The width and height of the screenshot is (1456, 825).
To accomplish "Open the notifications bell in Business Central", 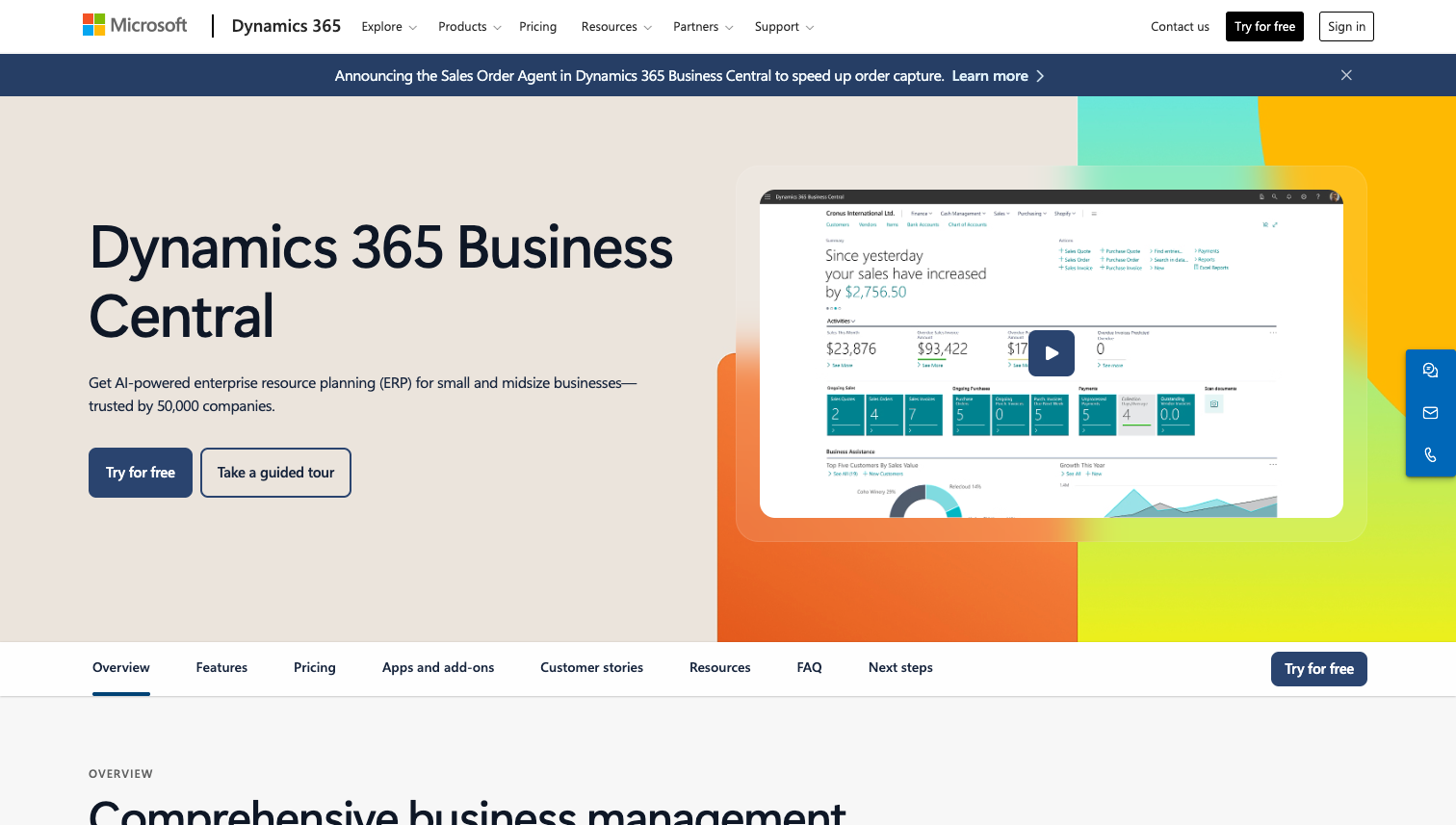I will coord(1288,196).
